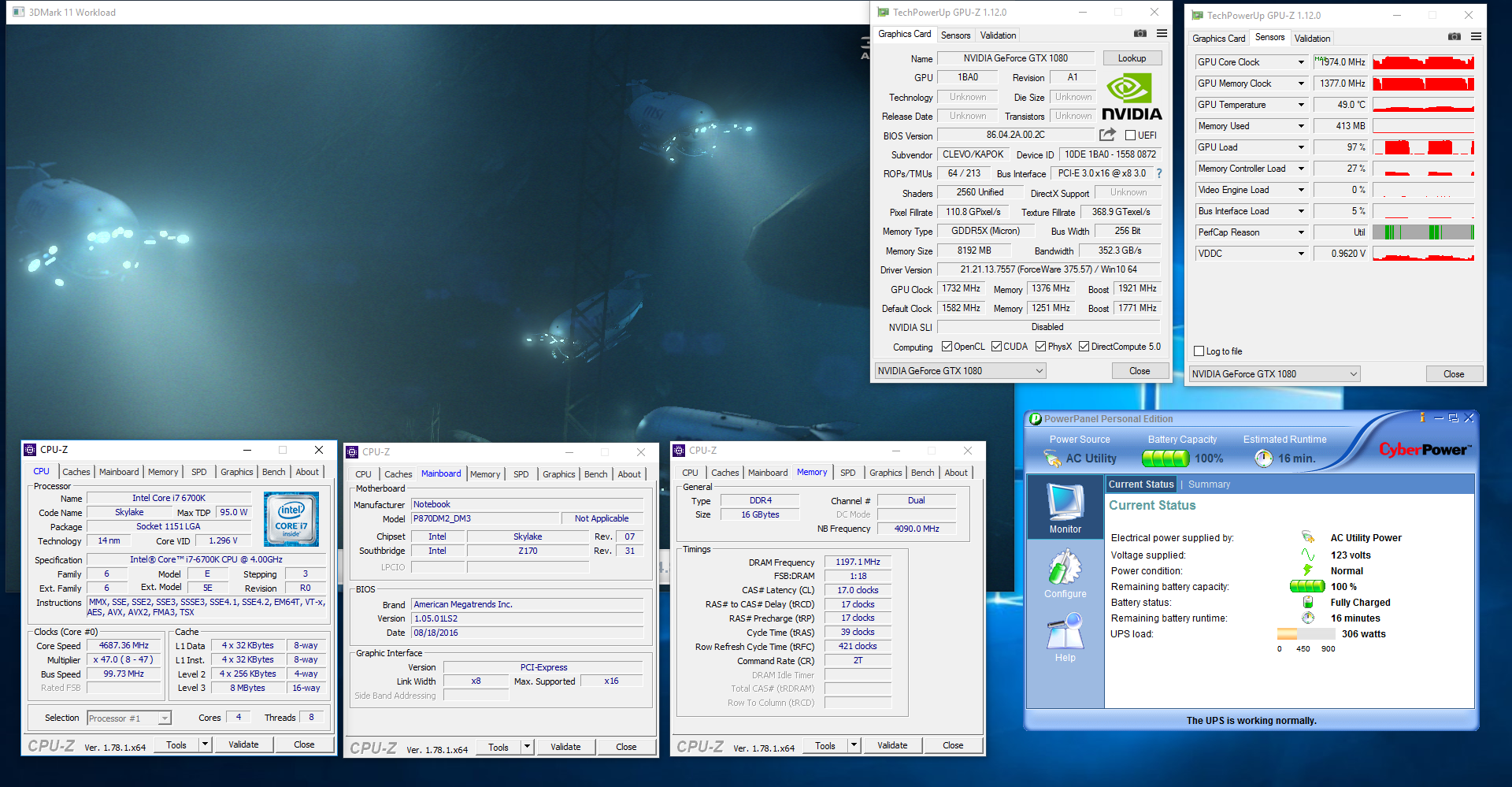Screen dimensions: 1512x787
Task: Open Tools dropdown arrow in CPU-Z Memory window
Action: click(x=854, y=745)
